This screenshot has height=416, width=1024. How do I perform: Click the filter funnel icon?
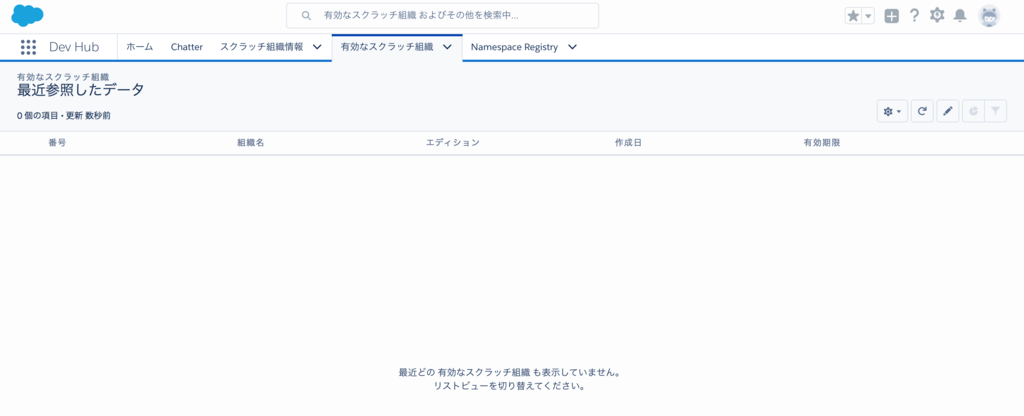point(995,111)
